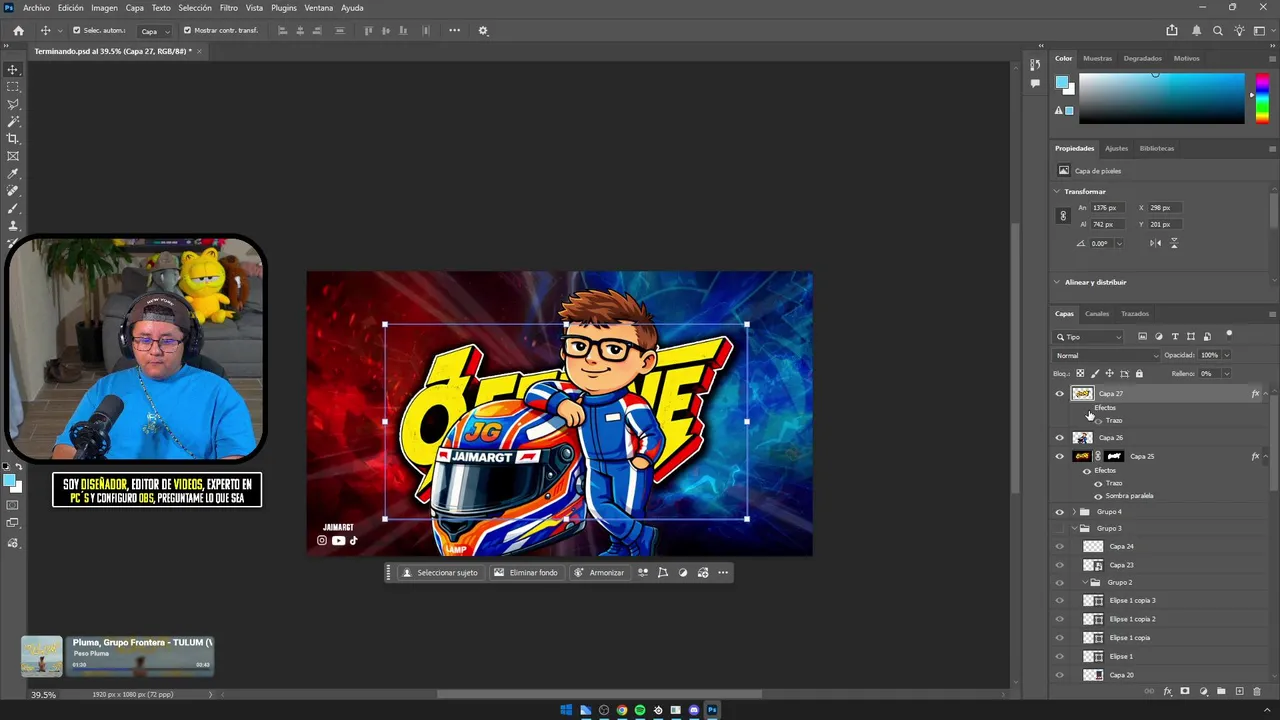Select the Eyedropper tool
The width and height of the screenshot is (1280, 720).
point(13,174)
